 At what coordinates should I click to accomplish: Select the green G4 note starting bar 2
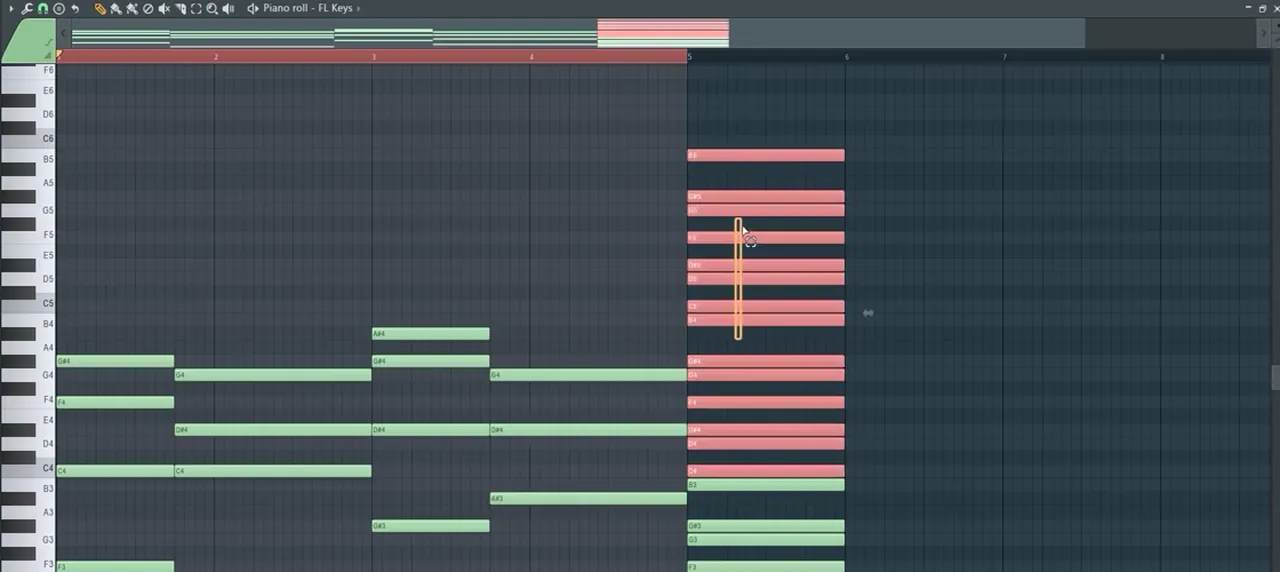click(273, 375)
